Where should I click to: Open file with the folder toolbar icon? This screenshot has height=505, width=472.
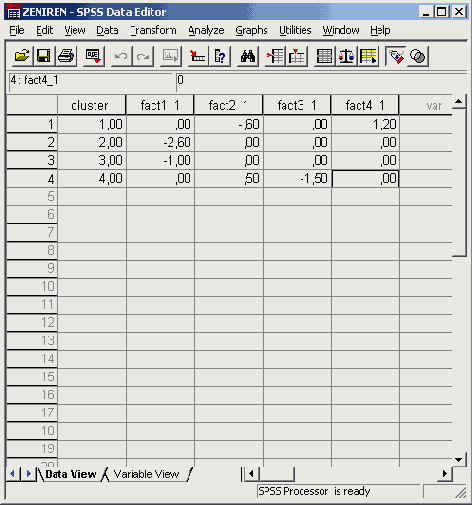click(22, 56)
